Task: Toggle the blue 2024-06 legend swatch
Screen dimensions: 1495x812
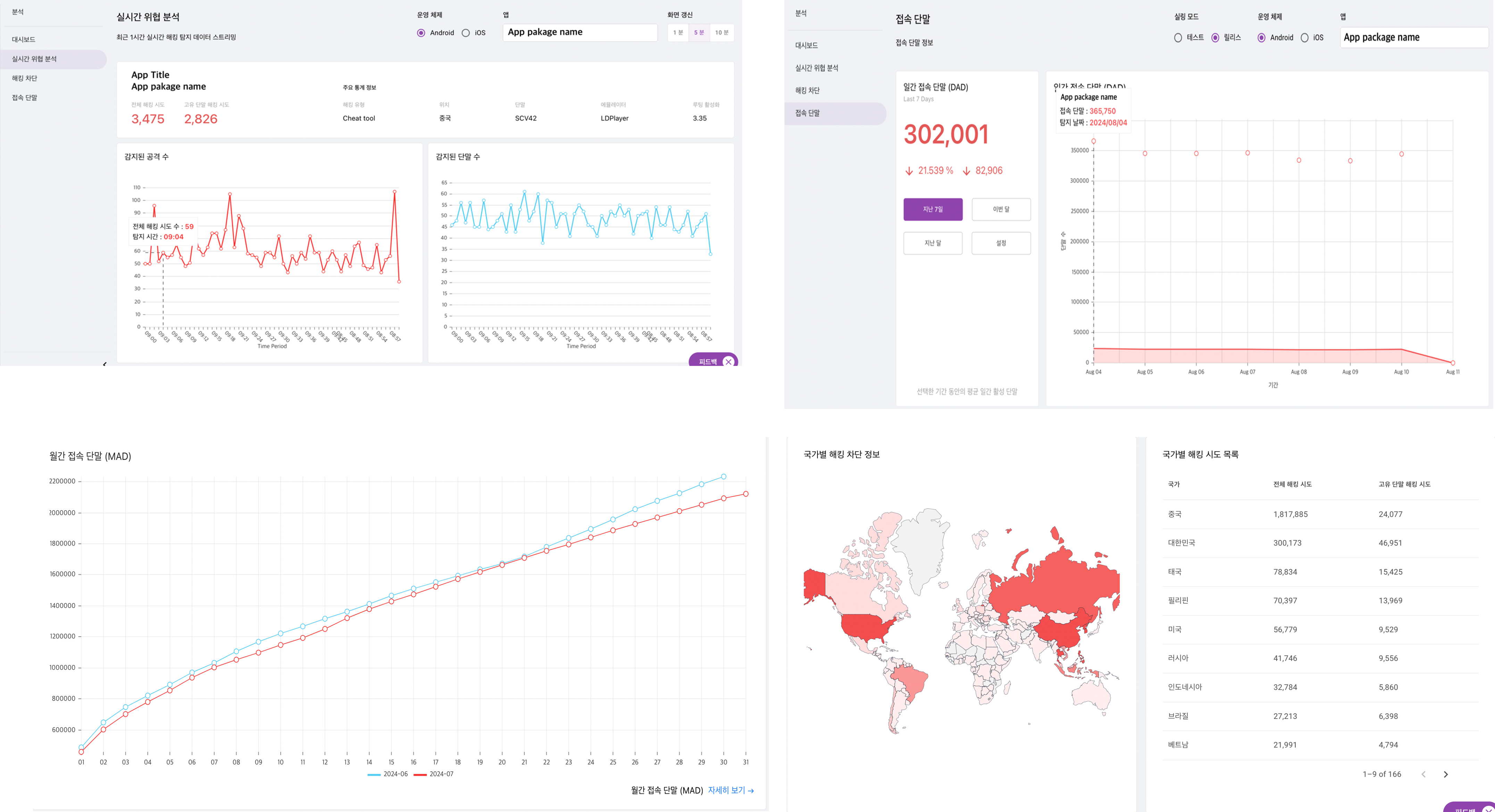Action: 374,774
